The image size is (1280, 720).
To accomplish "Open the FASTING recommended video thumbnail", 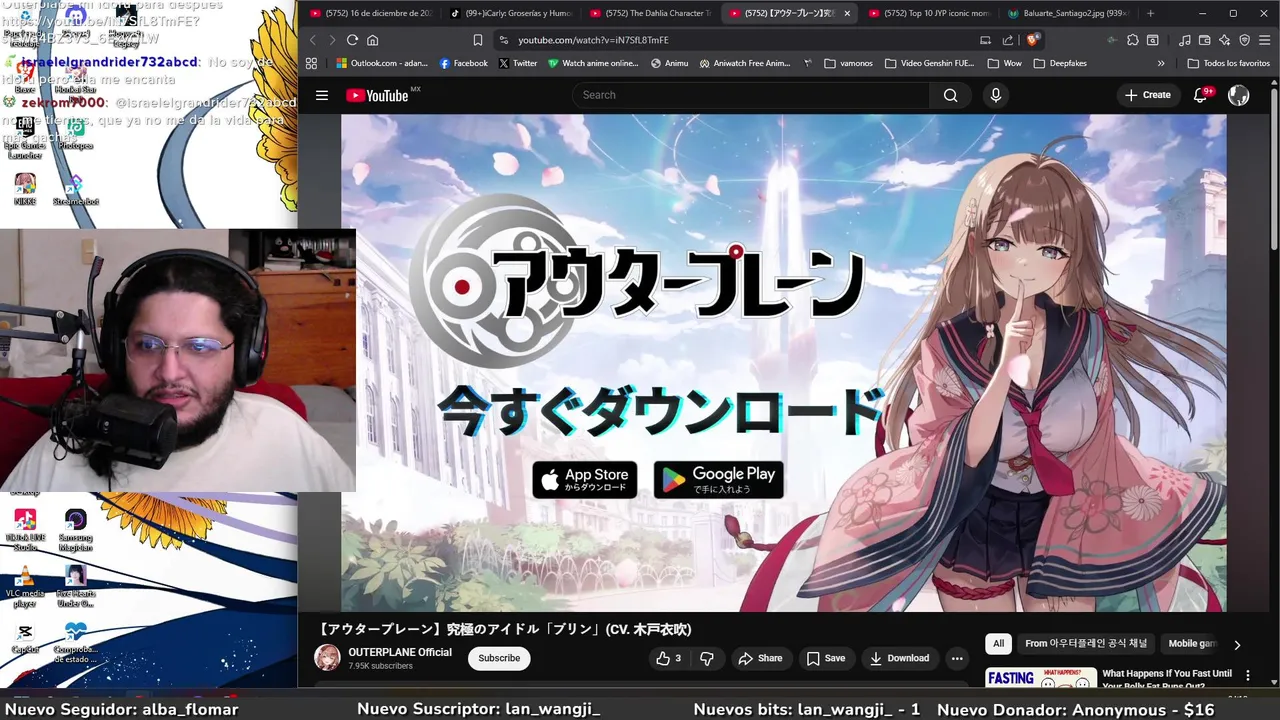I will point(1041,678).
